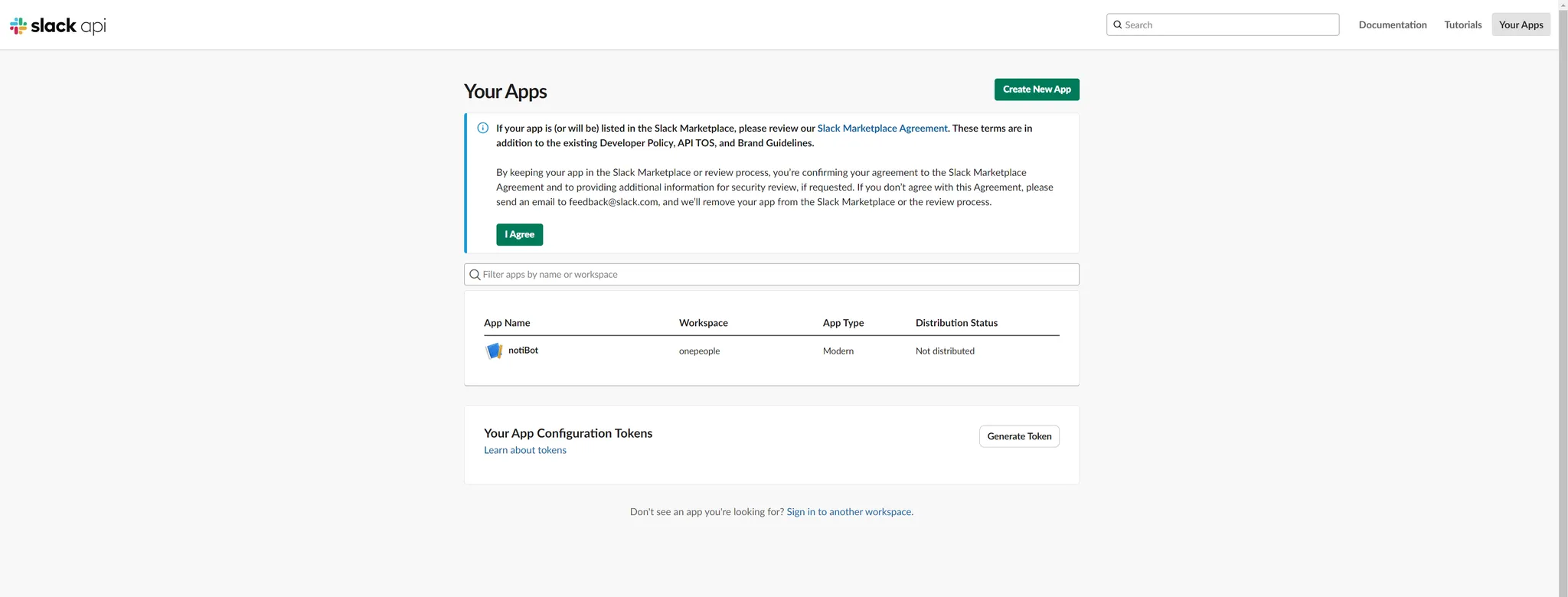1568x597 pixels.
Task: Click Sign in to another workspace
Action: 849,512
